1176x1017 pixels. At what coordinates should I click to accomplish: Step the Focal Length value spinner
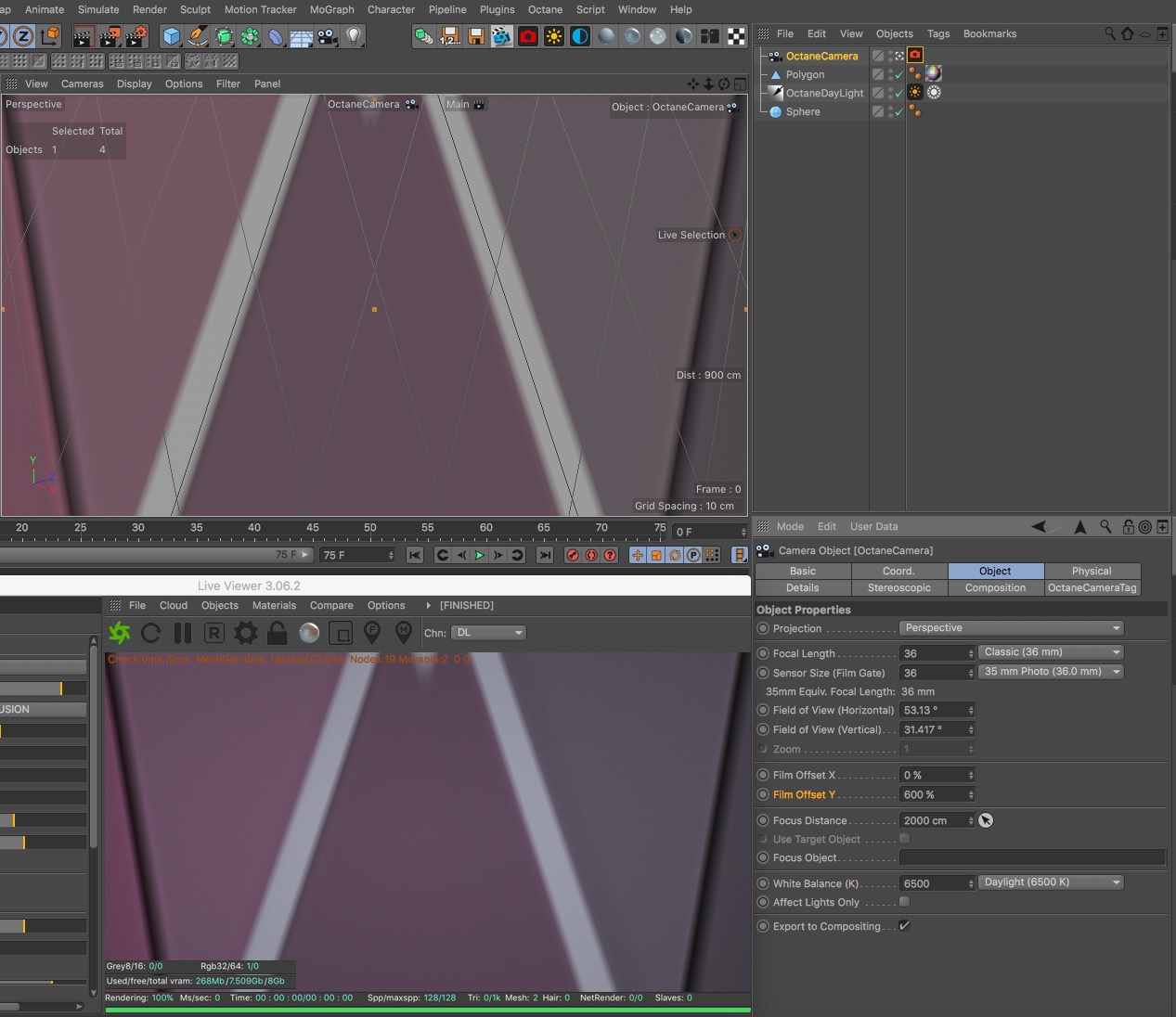[x=971, y=653]
